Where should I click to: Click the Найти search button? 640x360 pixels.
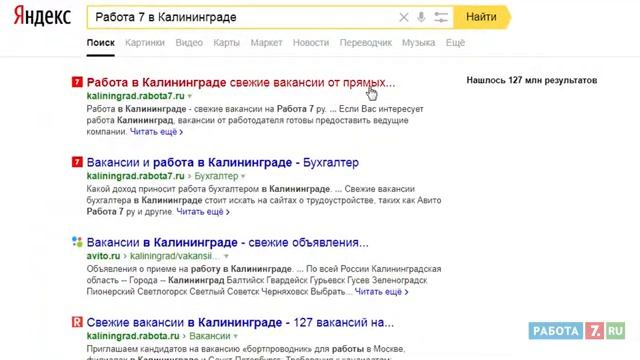482,17
